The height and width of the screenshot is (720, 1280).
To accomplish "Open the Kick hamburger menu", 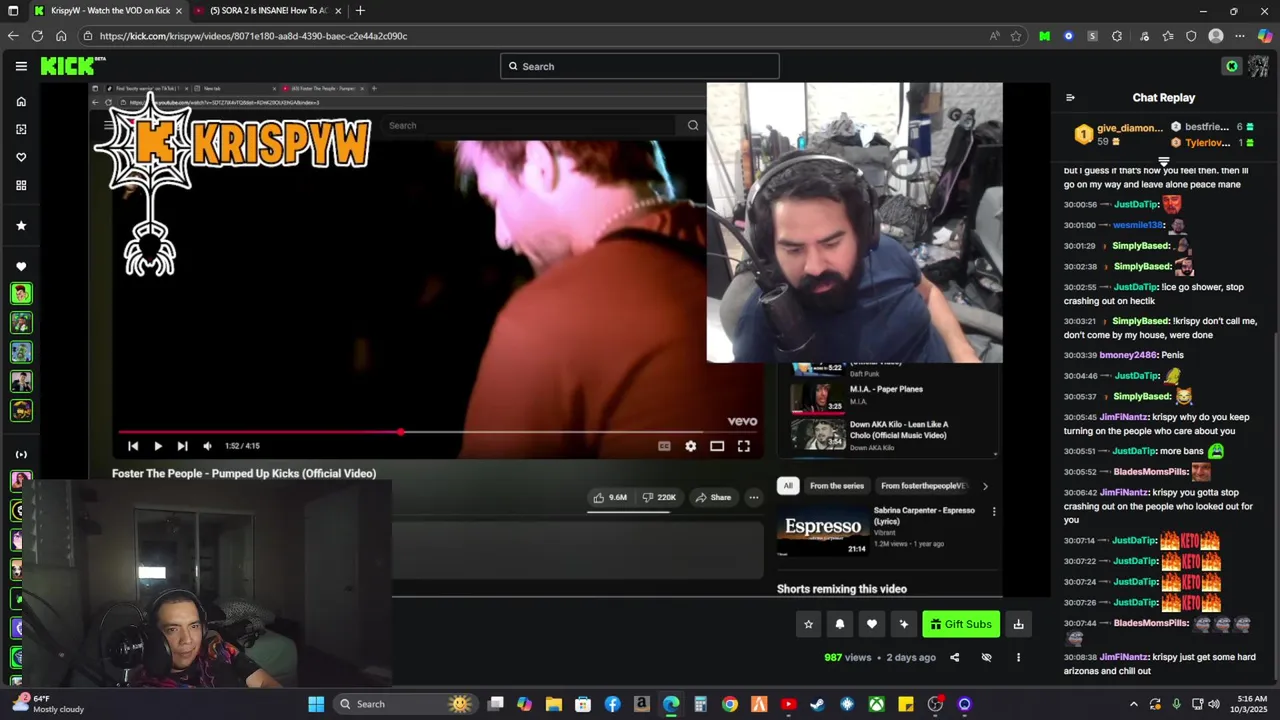I will (21, 66).
